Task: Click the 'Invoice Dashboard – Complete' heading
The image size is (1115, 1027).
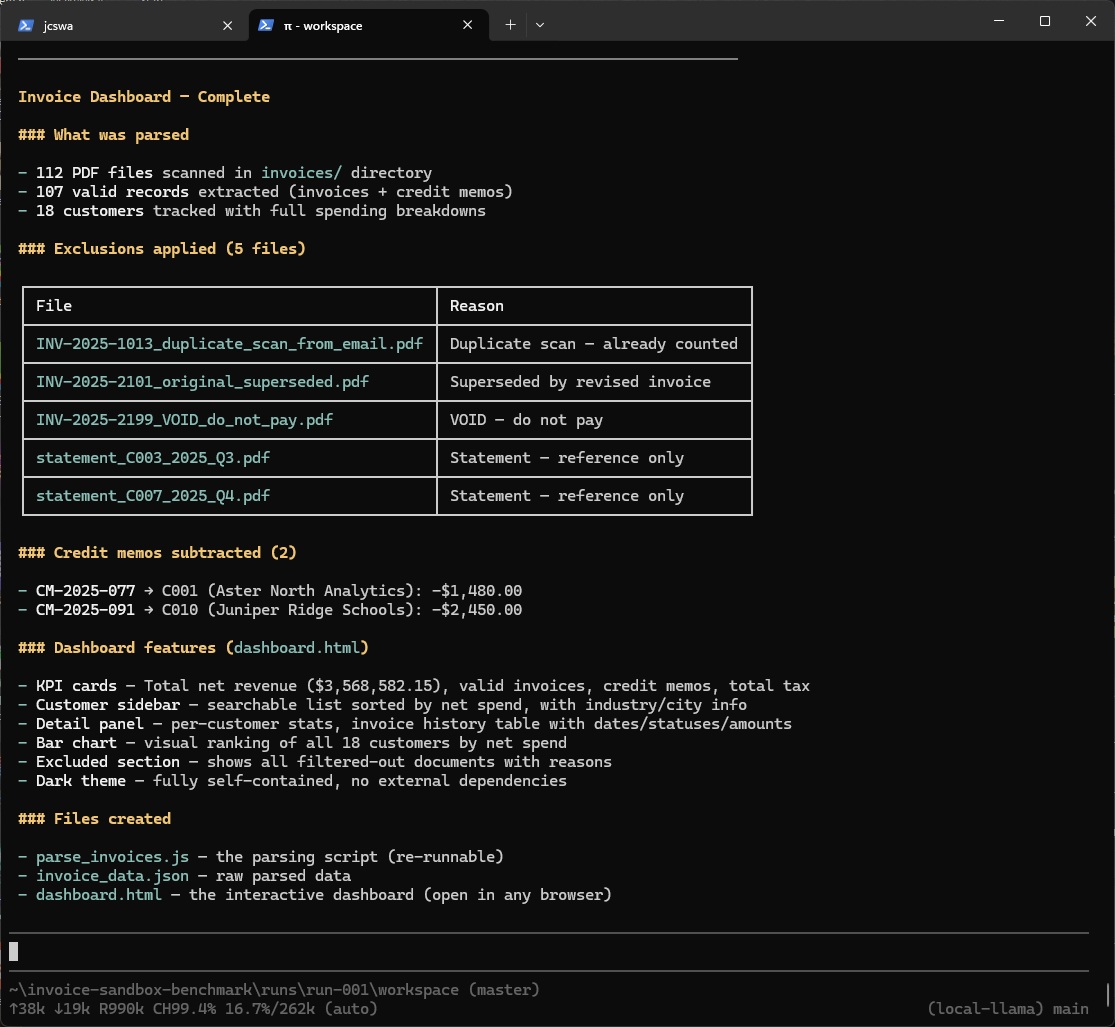Action: 144,97
